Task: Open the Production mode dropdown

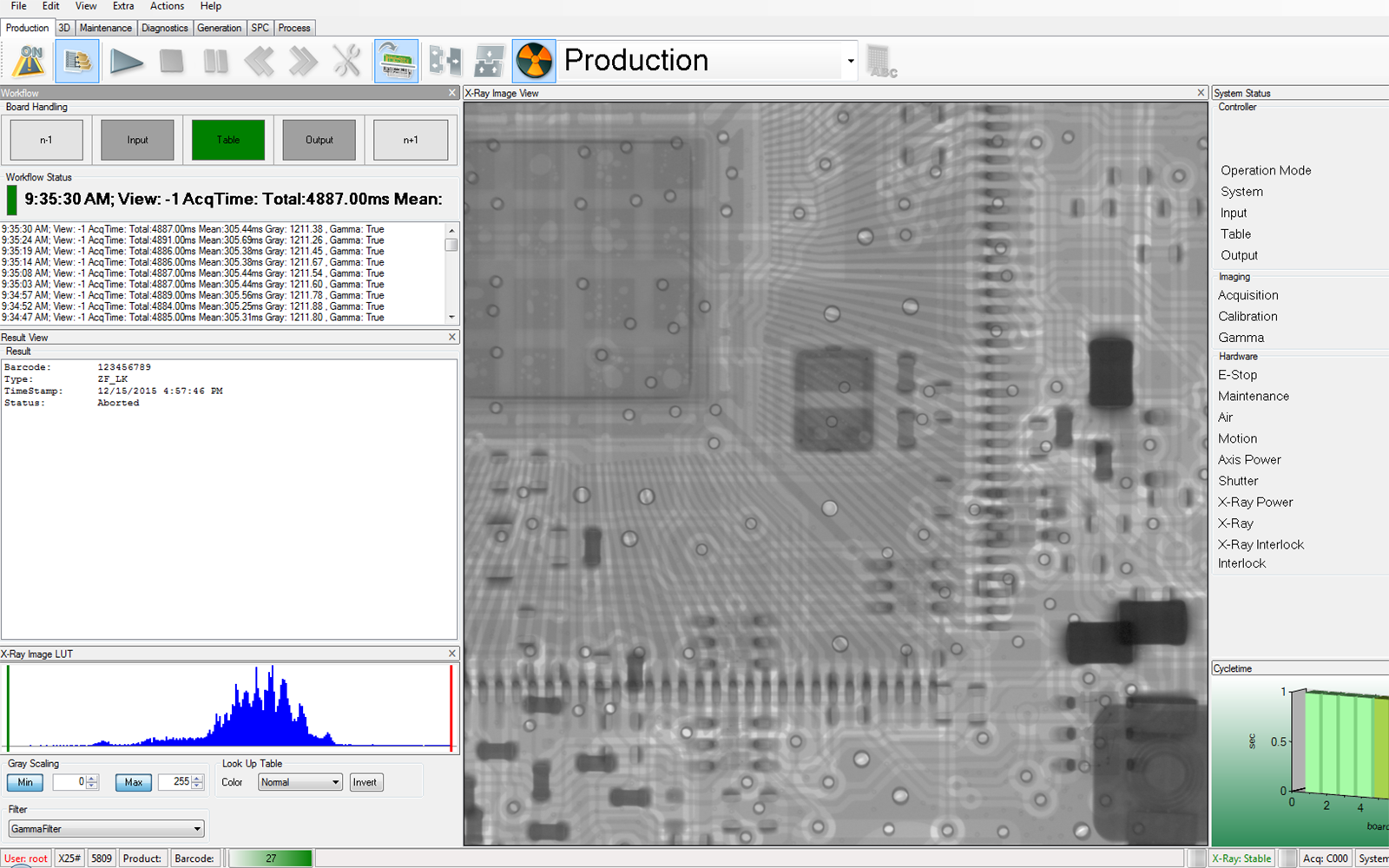Action: 850,61
